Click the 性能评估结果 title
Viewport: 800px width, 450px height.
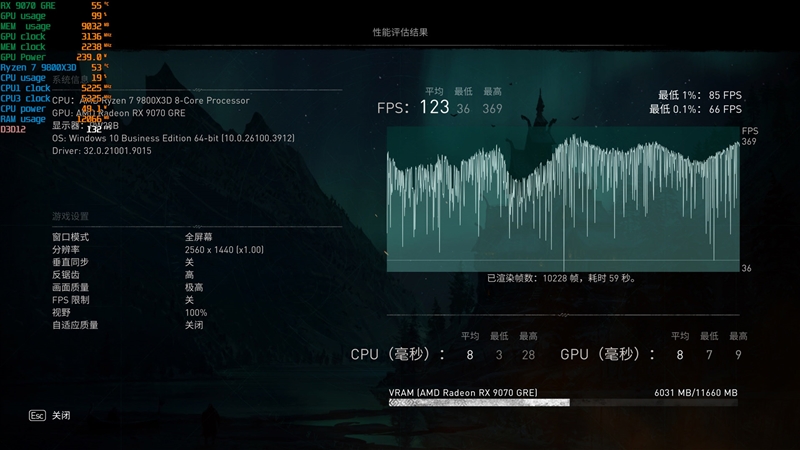point(400,32)
